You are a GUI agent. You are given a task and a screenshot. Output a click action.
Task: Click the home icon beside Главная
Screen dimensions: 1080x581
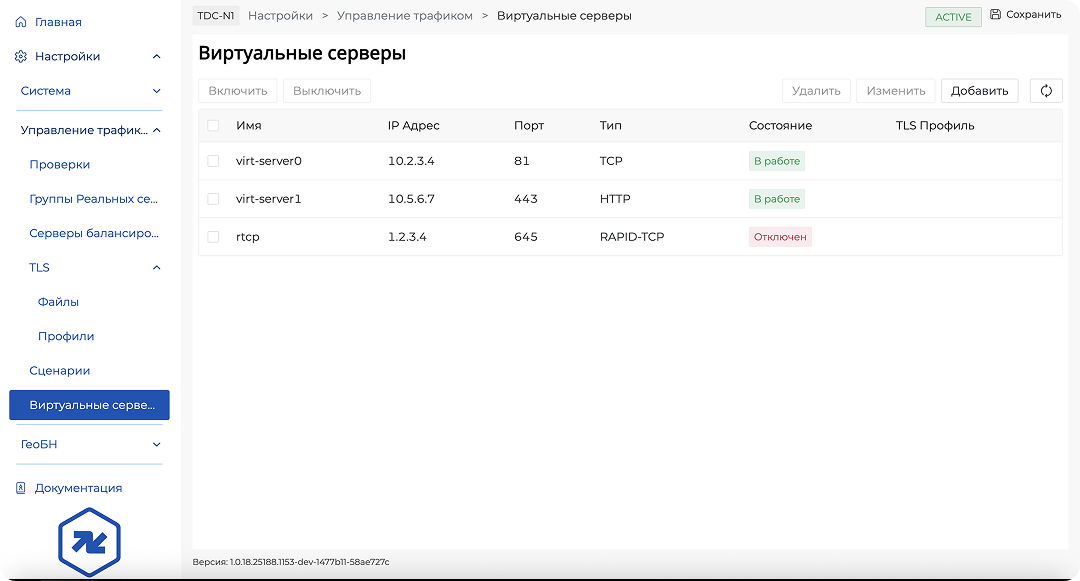[21, 22]
